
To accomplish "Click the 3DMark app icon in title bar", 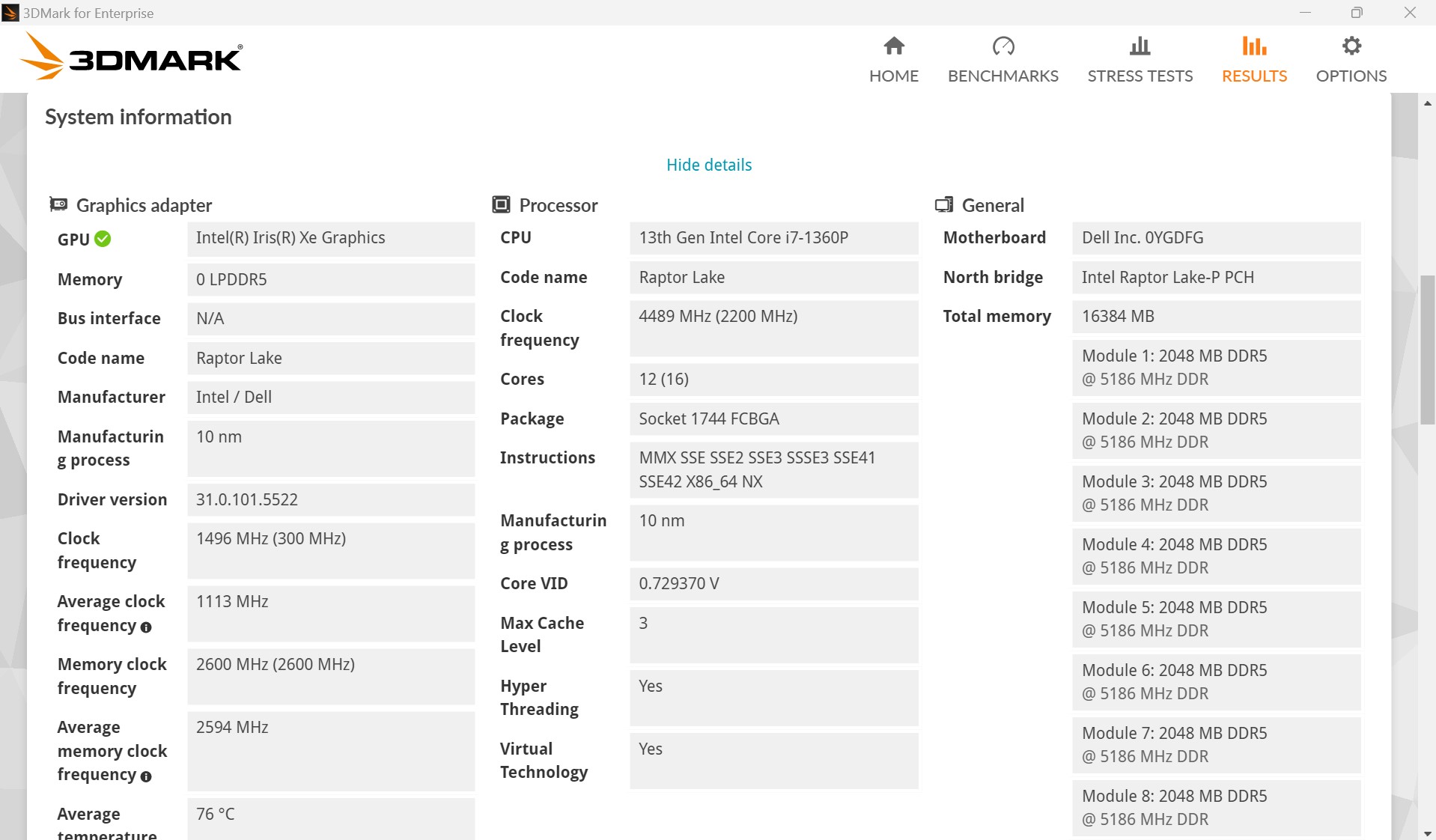I will 10,13.
